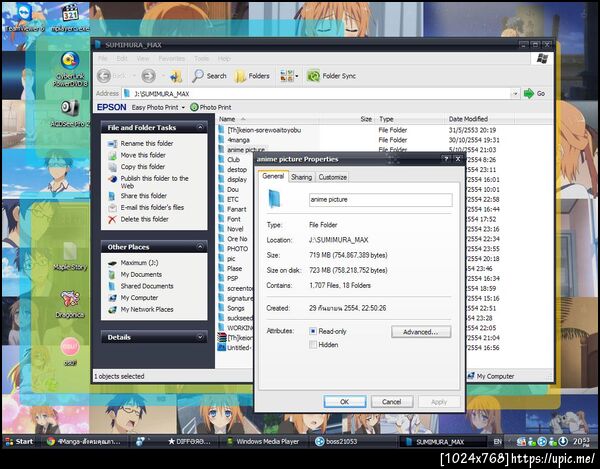Collapse the Other Places panel
Screen dimensions: 600x469
click(x=200, y=247)
